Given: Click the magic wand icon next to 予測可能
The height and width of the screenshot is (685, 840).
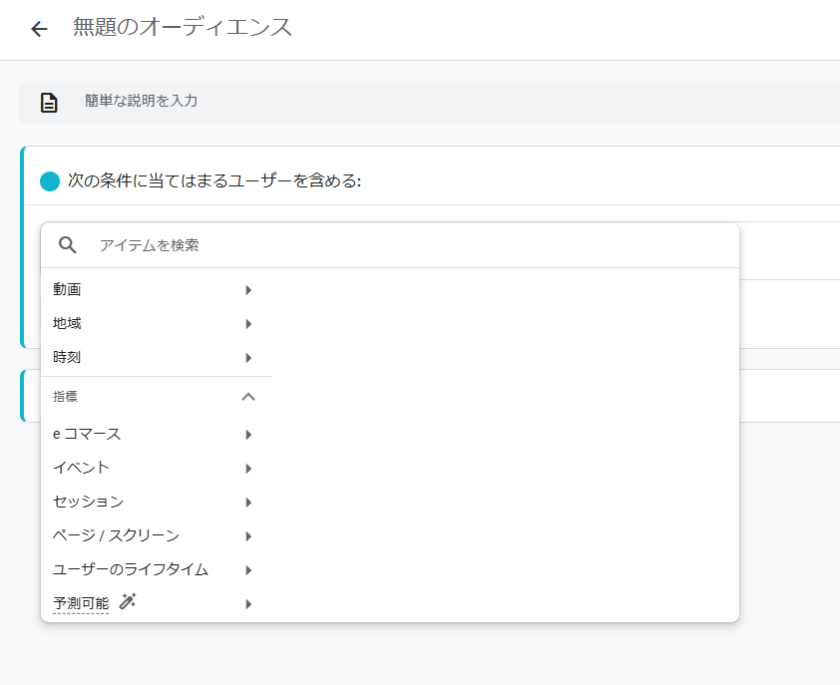Looking at the screenshot, I should click(x=127, y=601).
